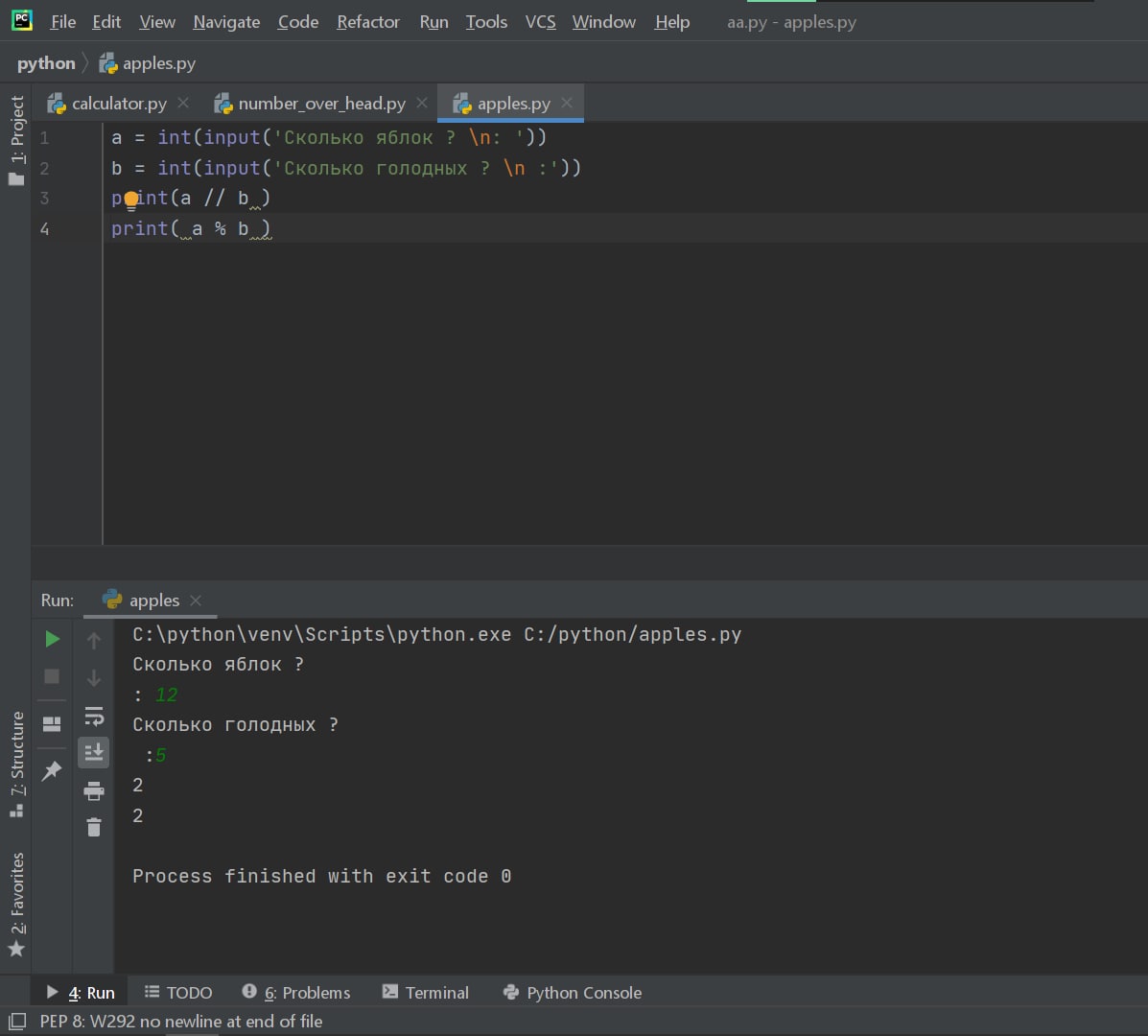
Task: Click the green Rerun apples button
Action: (x=53, y=639)
